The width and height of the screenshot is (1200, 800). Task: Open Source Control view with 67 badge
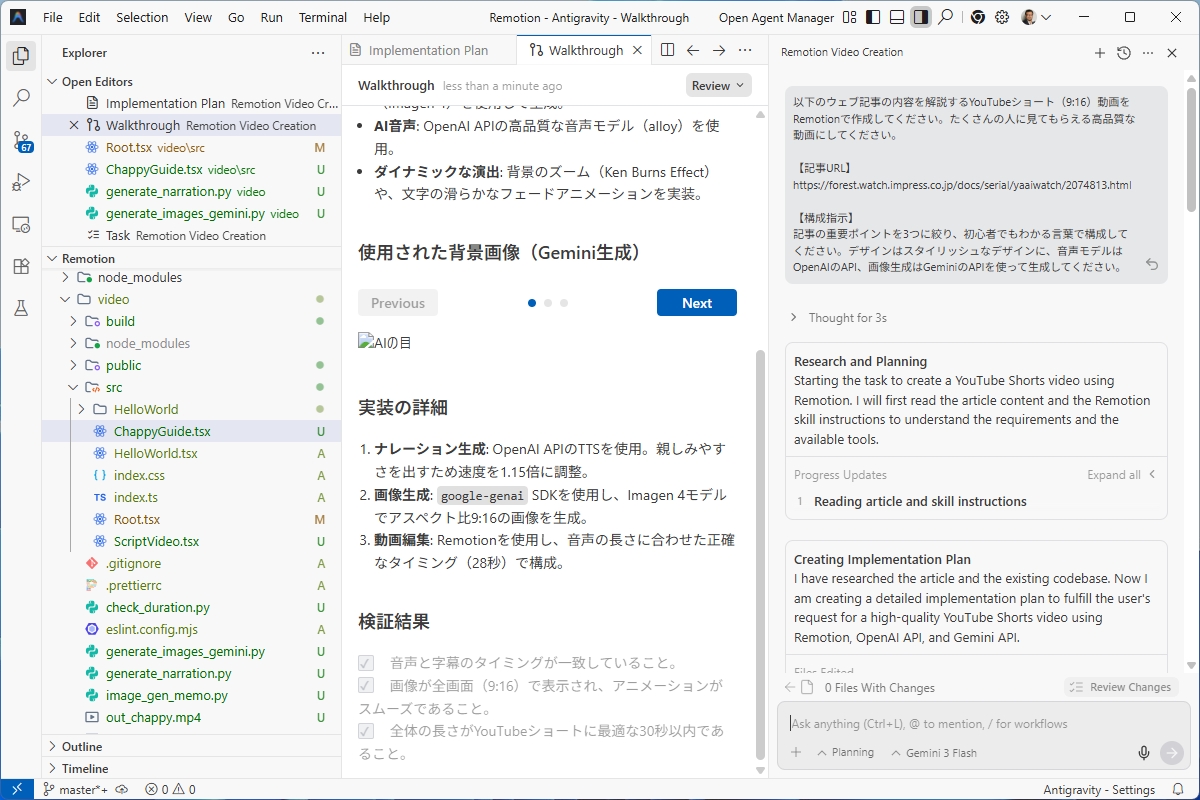(20, 140)
